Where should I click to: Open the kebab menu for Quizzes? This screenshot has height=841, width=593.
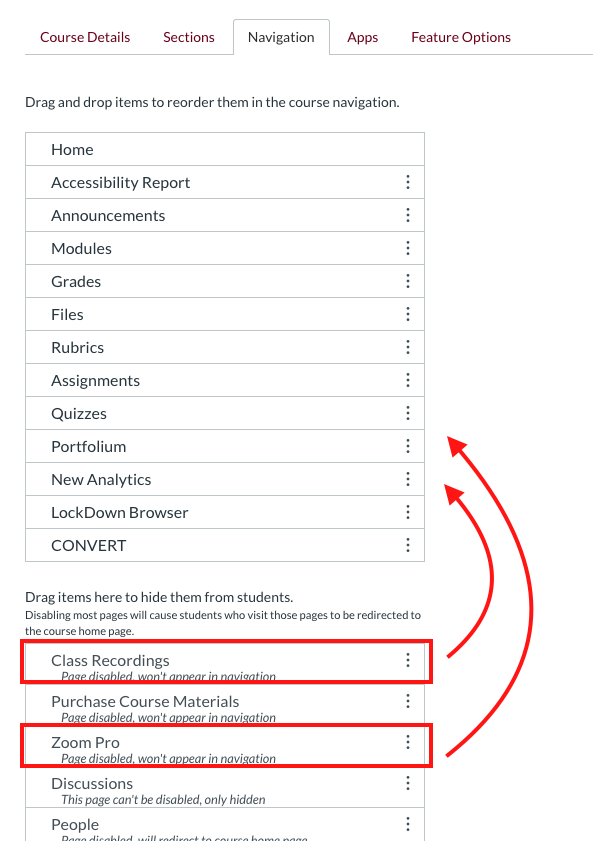point(408,412)
